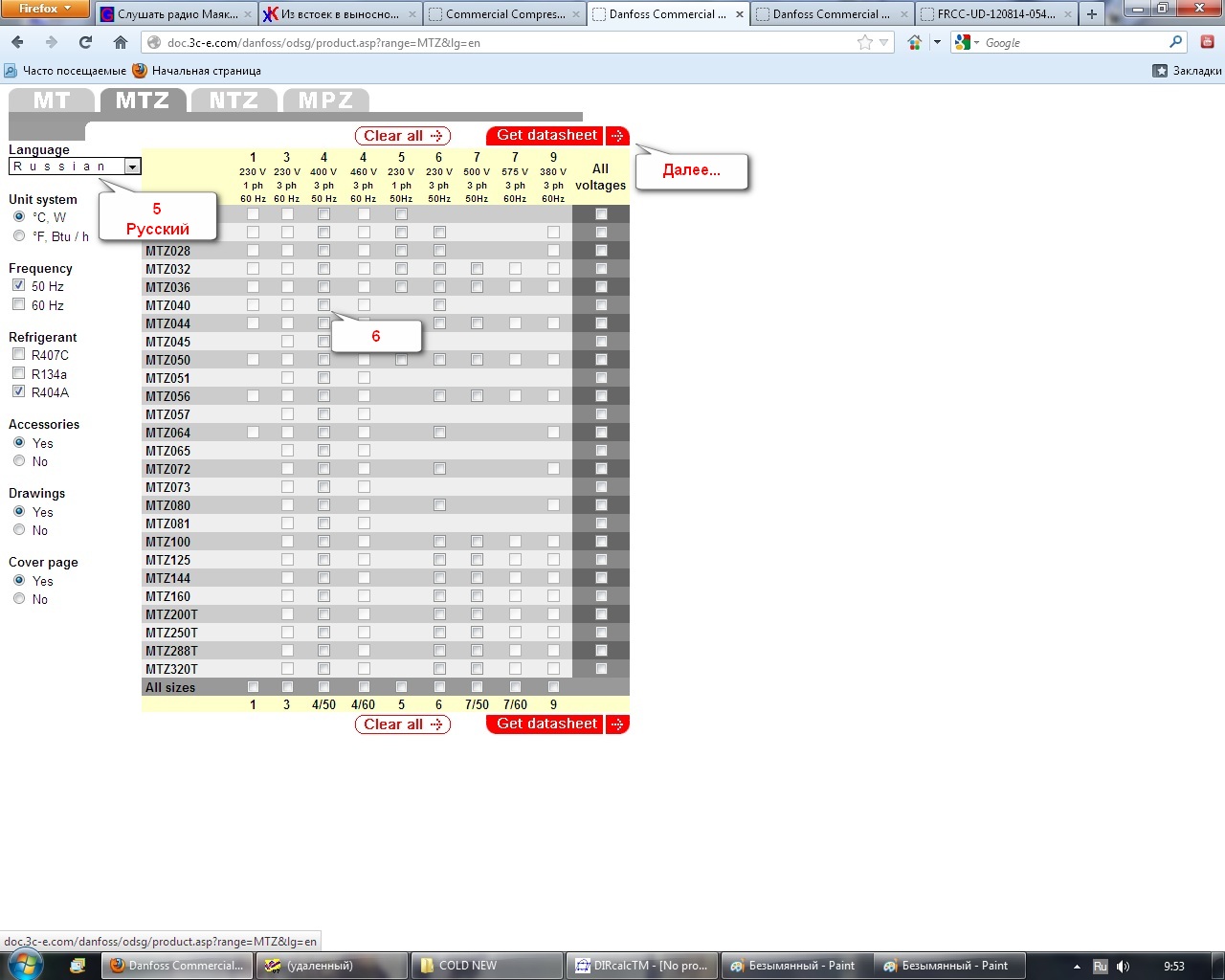Open Начальная страница bookmark

(196, 71)
